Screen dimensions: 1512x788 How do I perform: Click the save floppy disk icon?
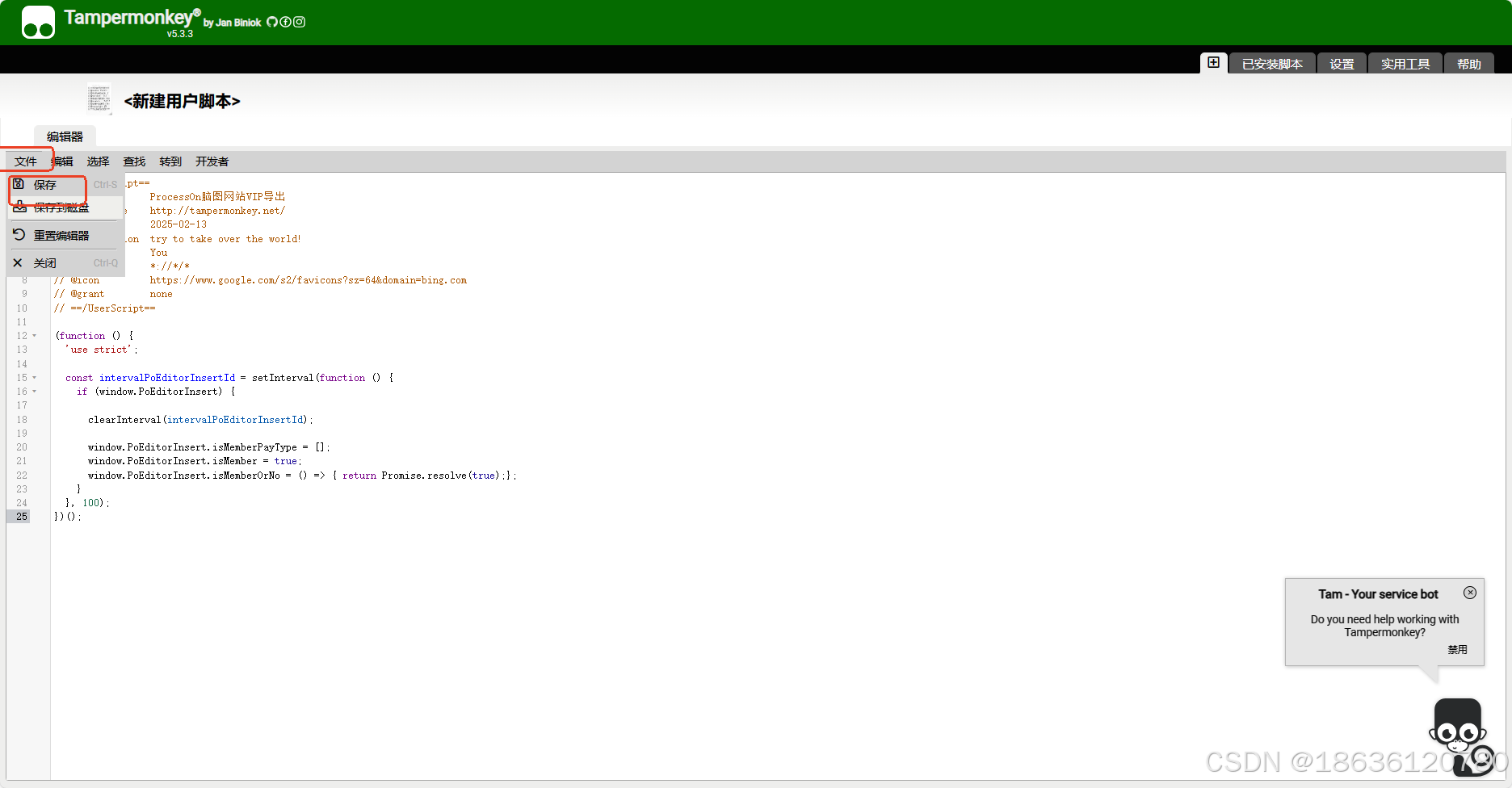[x=19, y=184]
